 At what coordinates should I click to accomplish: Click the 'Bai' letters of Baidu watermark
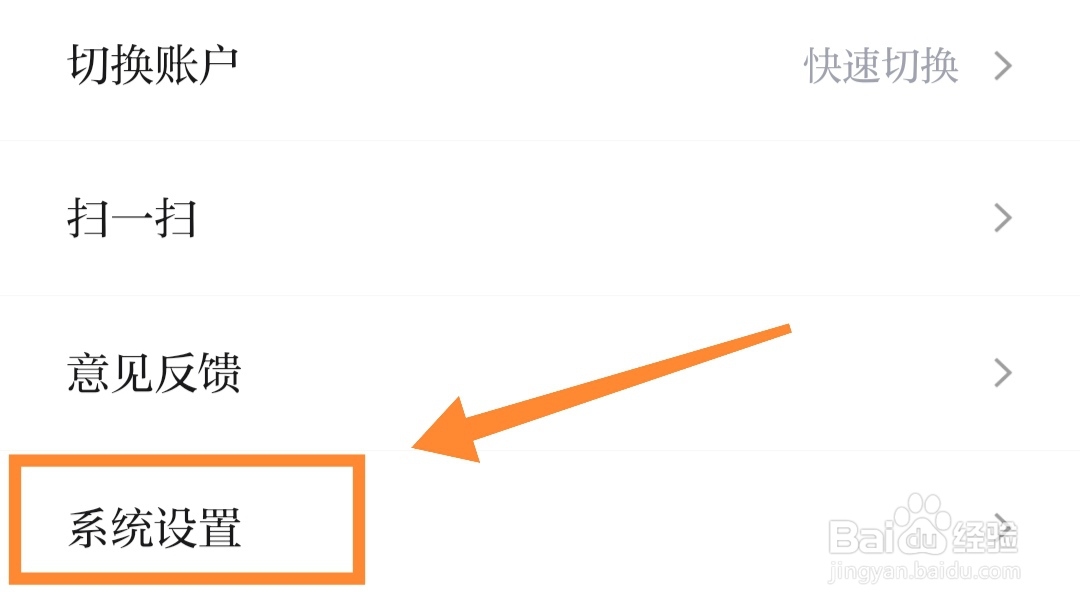coord(862,536)
